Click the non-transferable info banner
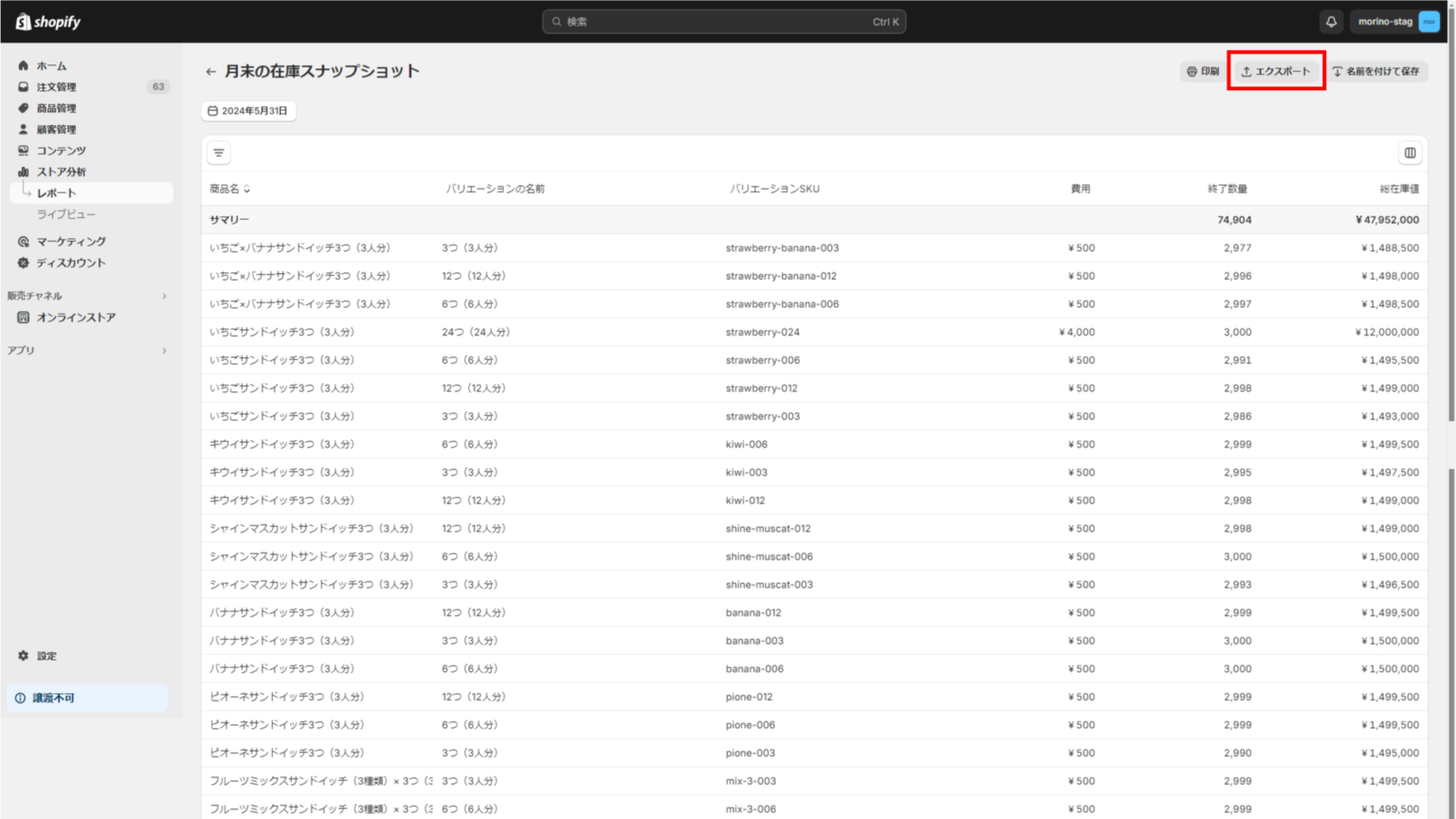This screenshot has height=819, width=1456. [87, 699]
